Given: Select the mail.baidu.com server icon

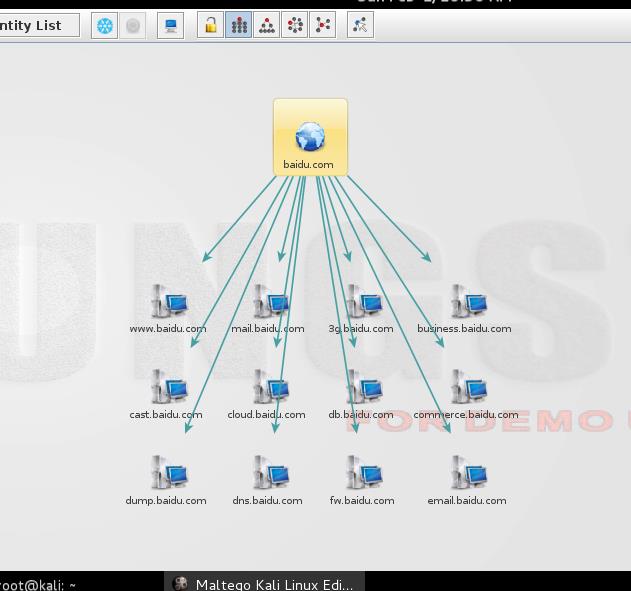Looking at the screenshot, I should pos(271,301).
